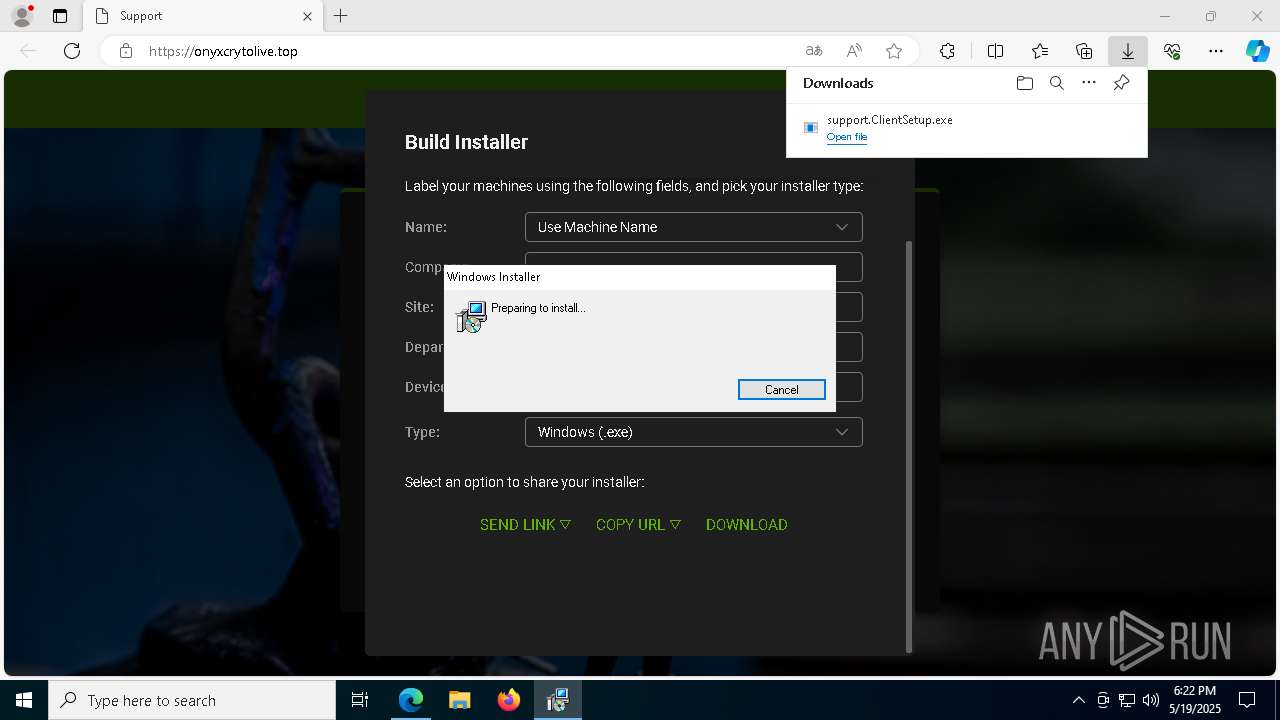This screenshot has width=1280, height=720.
Task: Click the translate page icon
Action: [x=814, y=51]
